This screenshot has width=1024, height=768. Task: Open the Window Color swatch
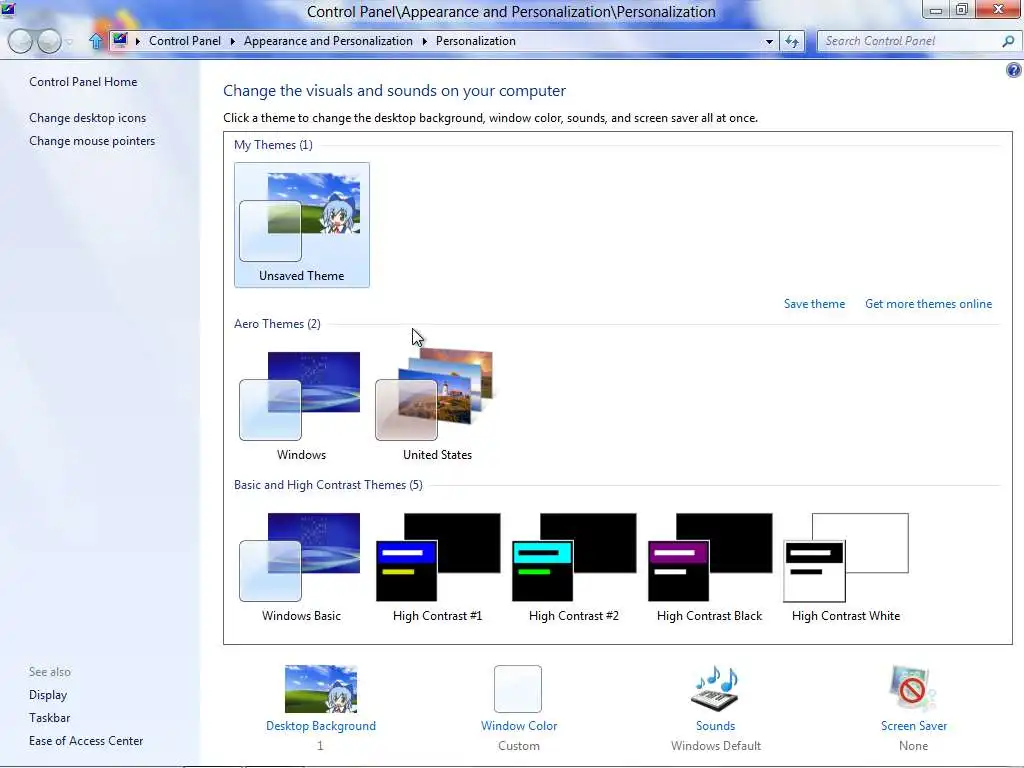click(518, 688)
